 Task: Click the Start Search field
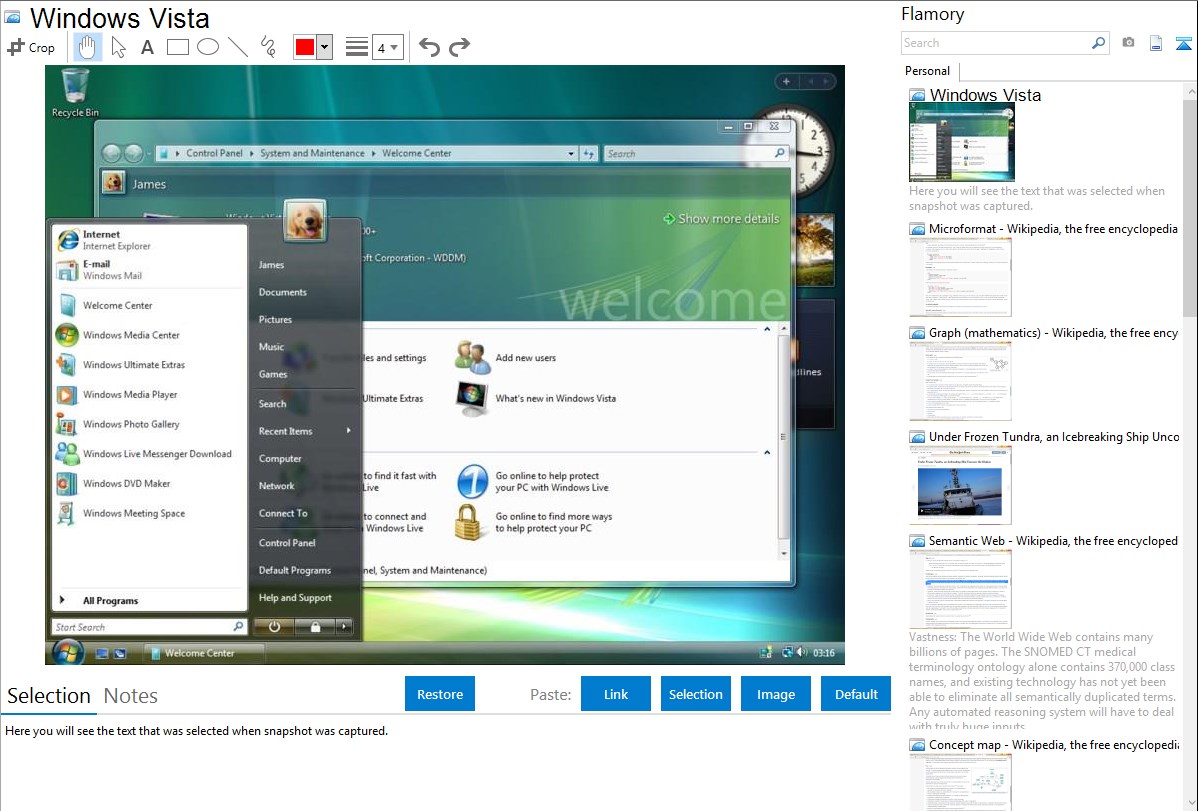(x=149, y=627)
